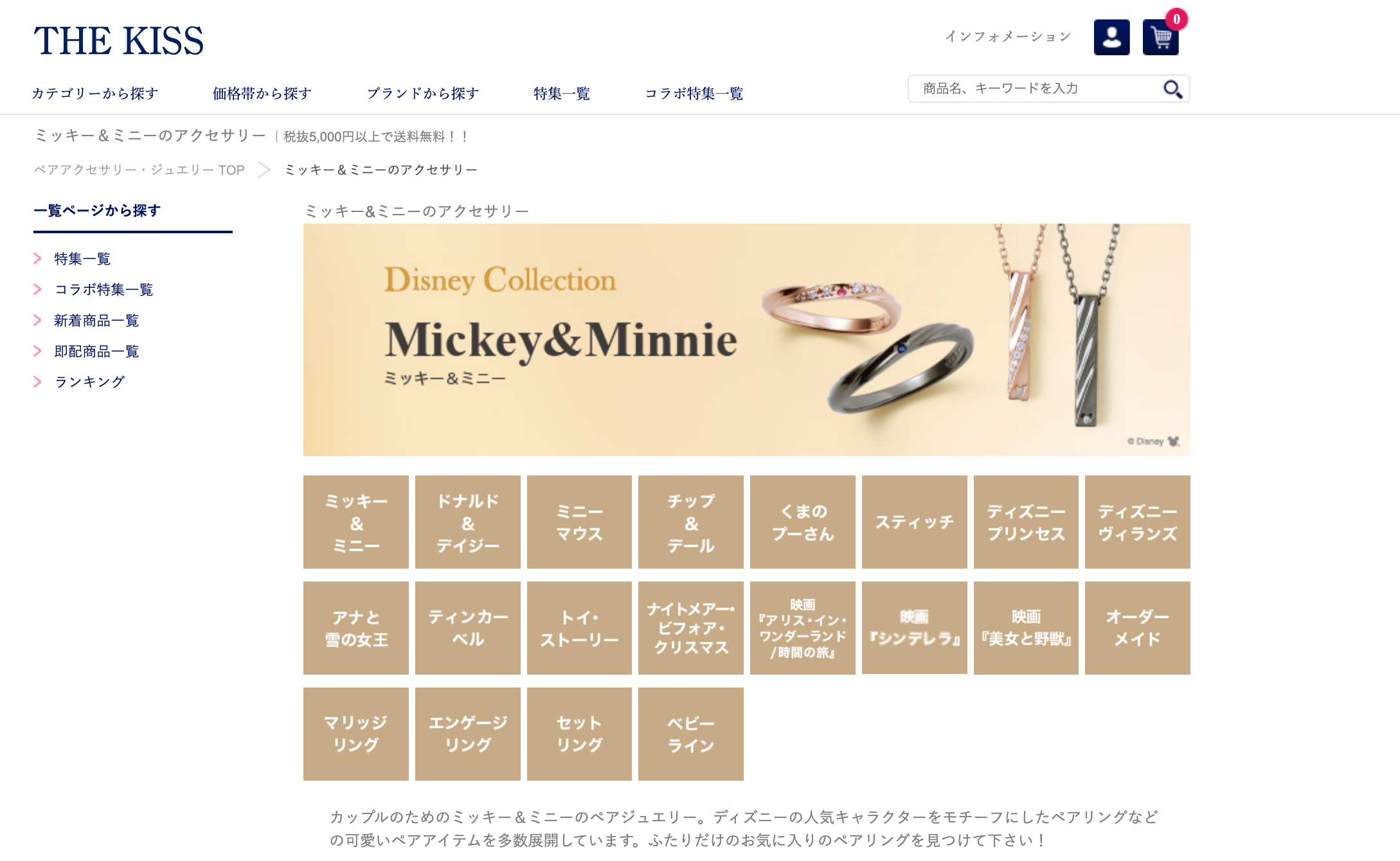Click the THE KISS logo
Viewport: 1400px width, 861px height.
(119, 40)
